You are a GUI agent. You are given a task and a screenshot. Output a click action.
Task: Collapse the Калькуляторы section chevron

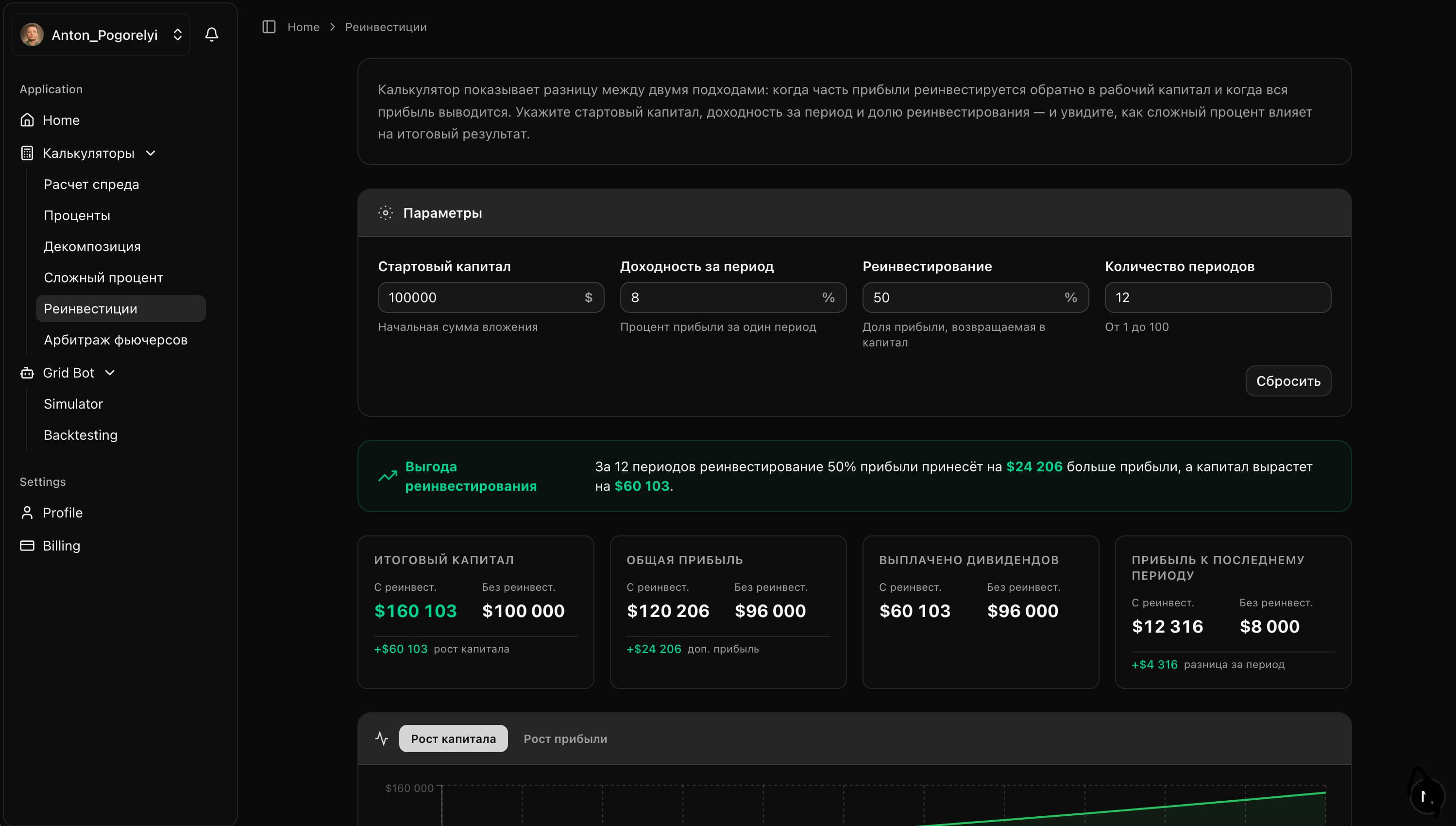[151, 153]
